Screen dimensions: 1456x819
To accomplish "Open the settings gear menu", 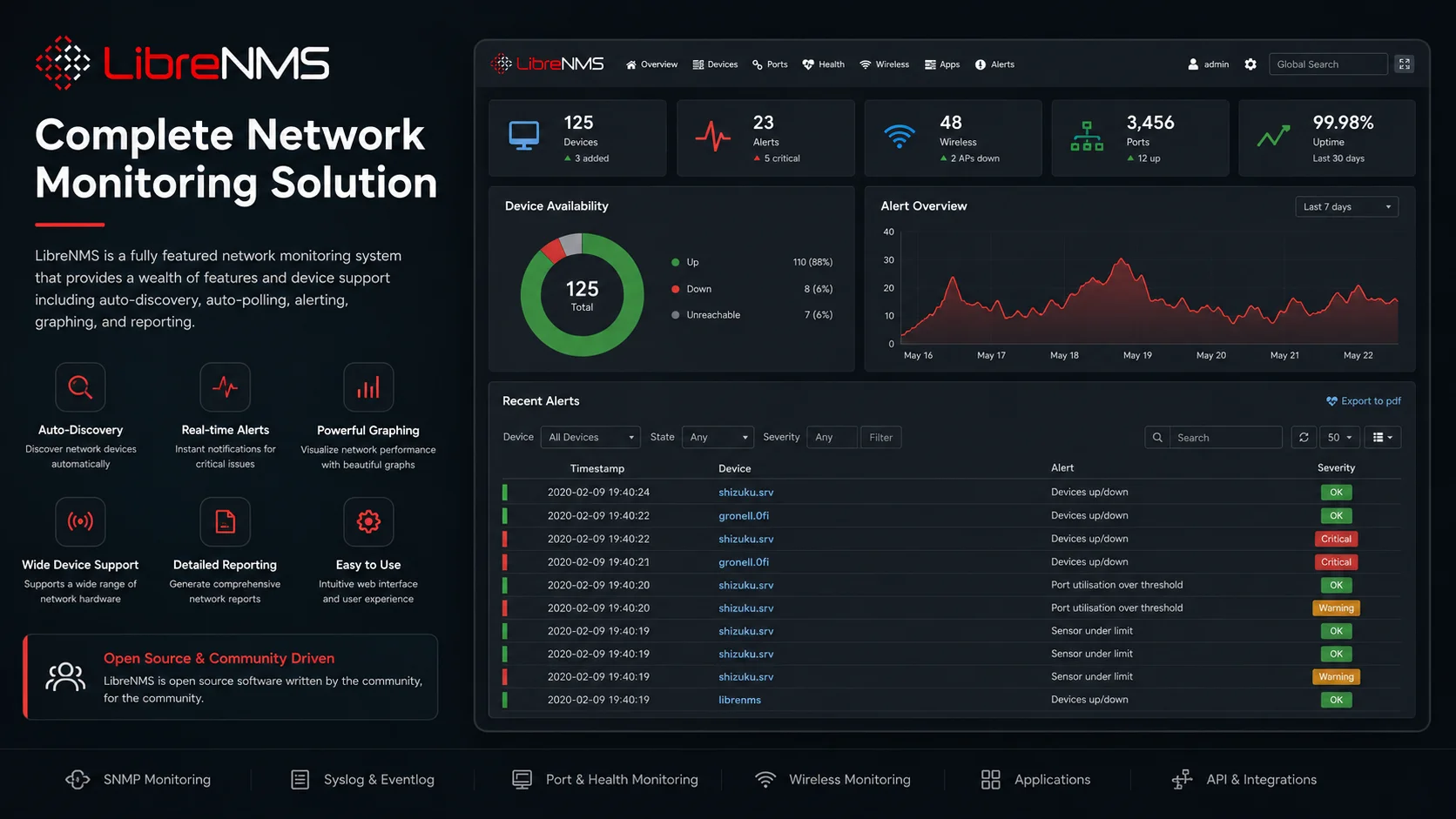I will pos(1250,64).
